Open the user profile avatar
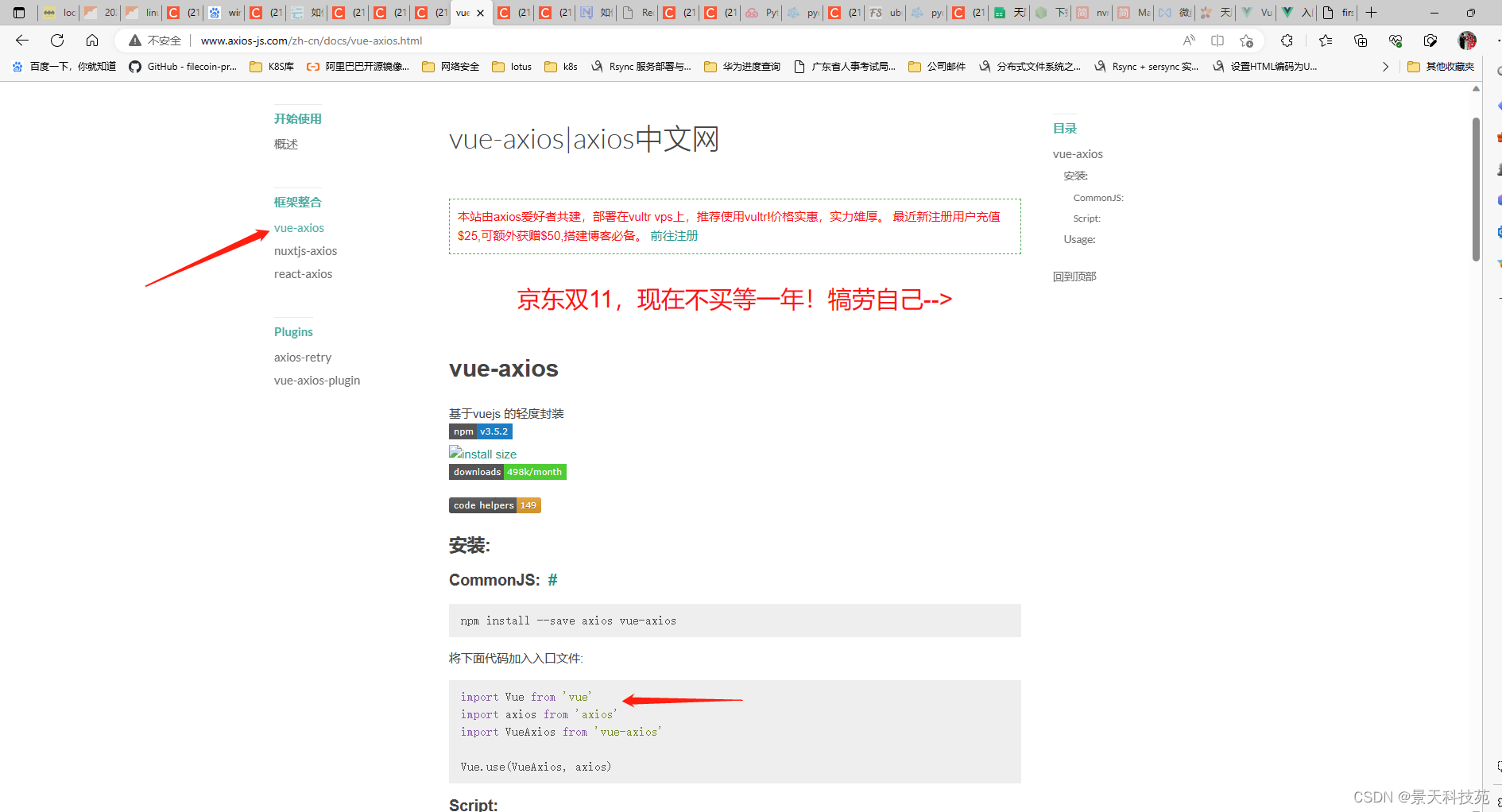The height and width of the screenshot is (812, 1502). coord(1467,41)
